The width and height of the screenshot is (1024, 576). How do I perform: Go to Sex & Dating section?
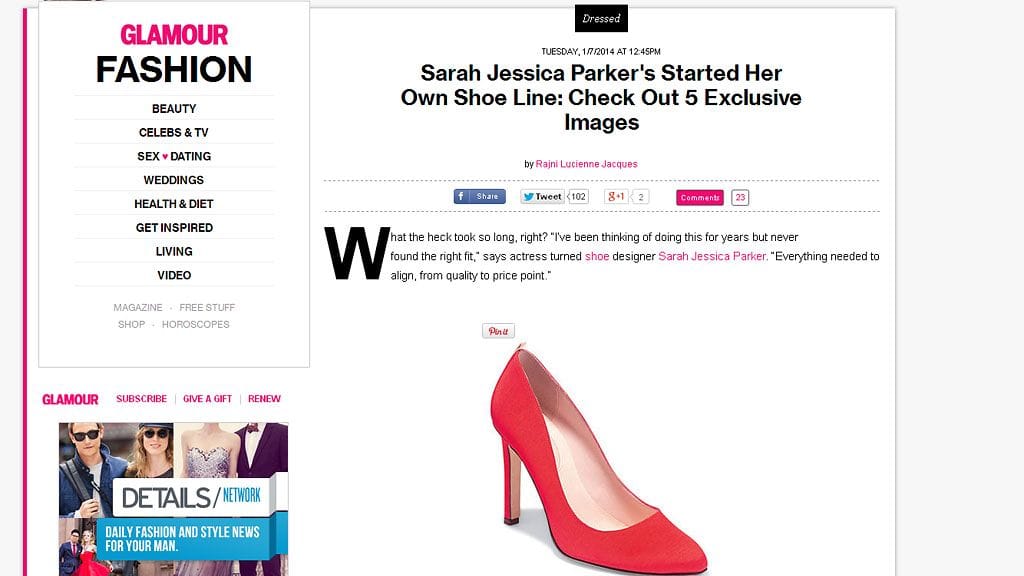tap(174, 156)
